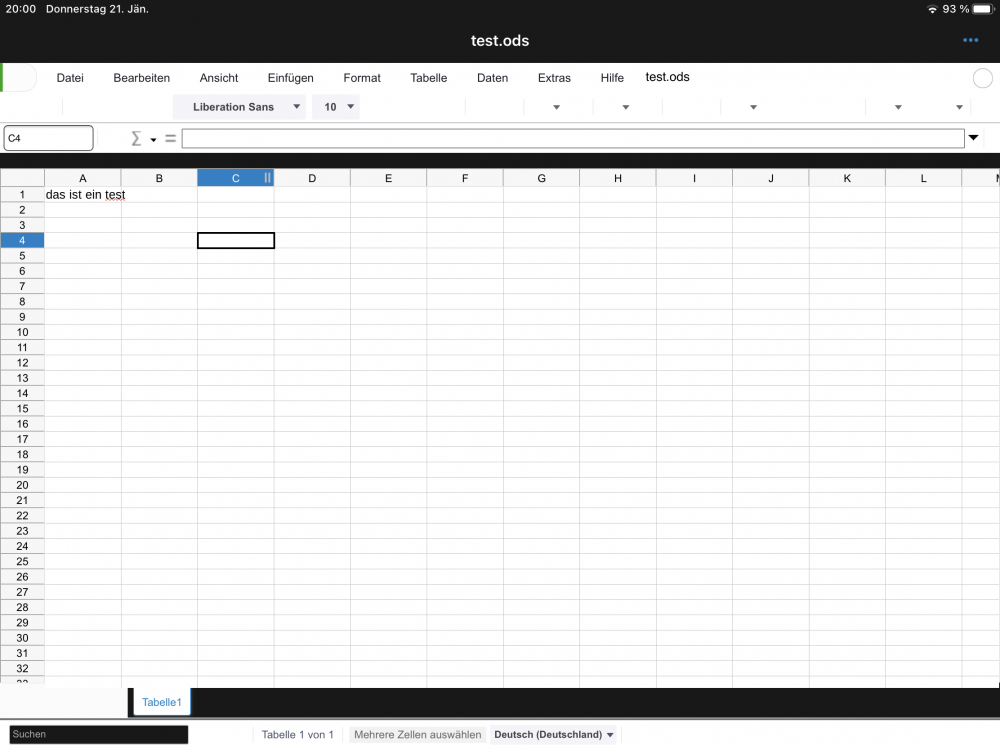Open the three-dots options menu
The width and height of the screenshot is (1000, 750).
point(970,40)
